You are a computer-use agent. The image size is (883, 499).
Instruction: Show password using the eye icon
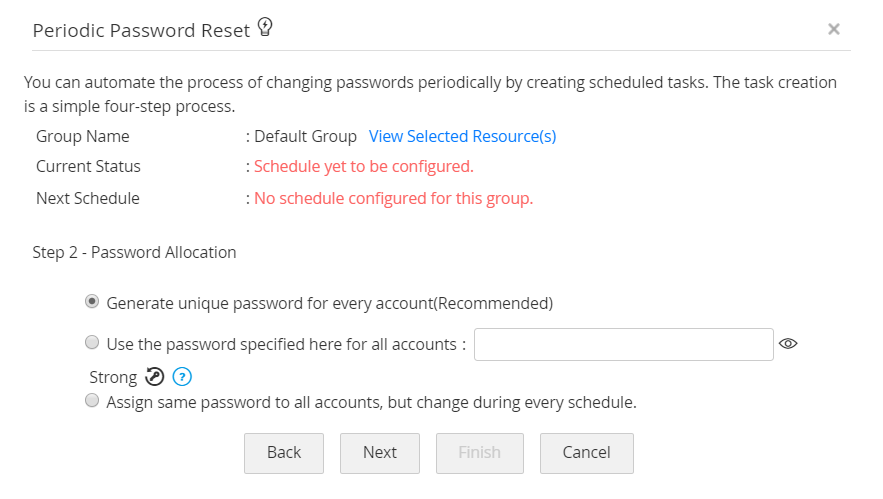point(788,344)
